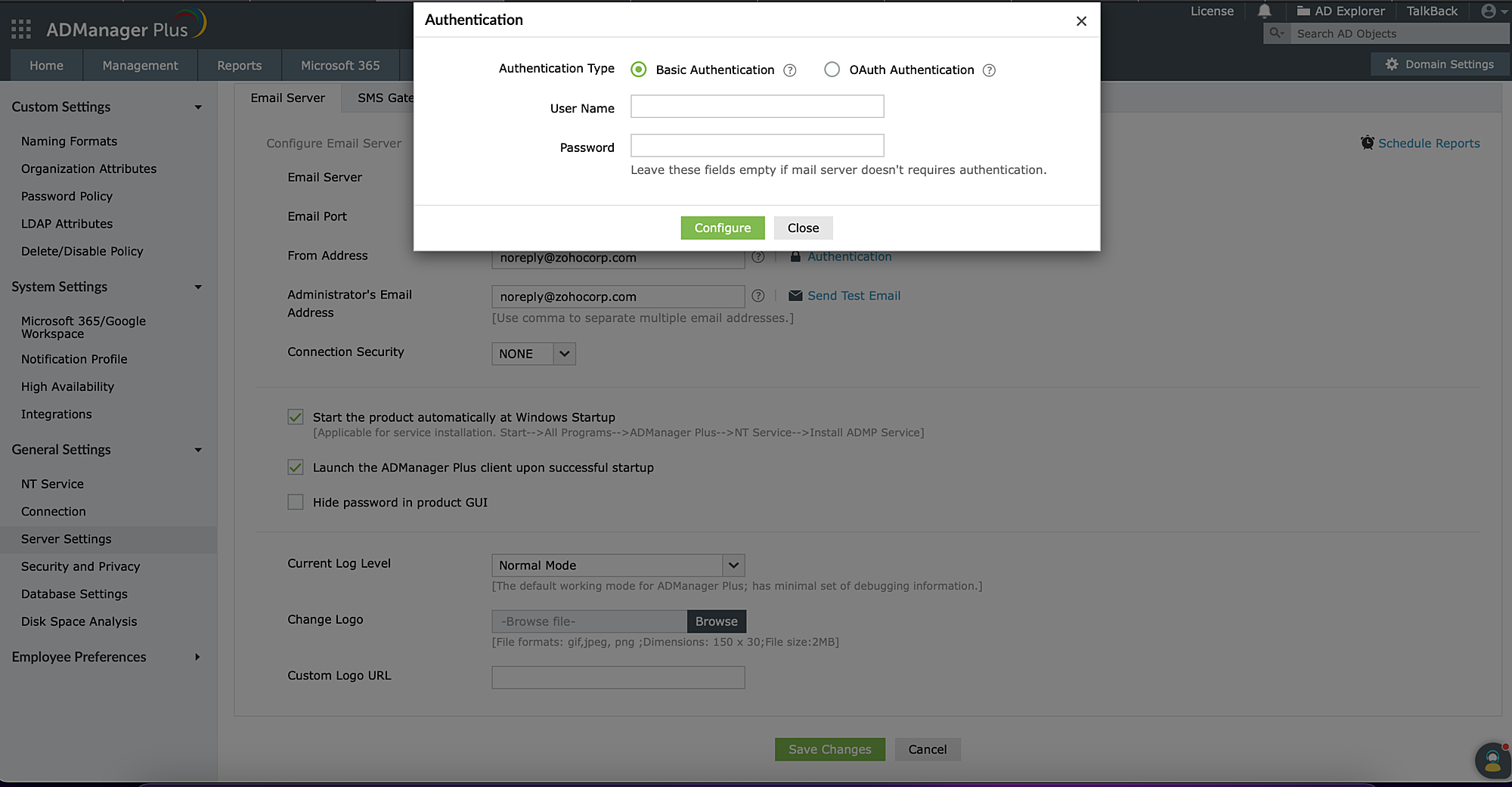Open the user account avatar icon

[x=1489, y=11]
